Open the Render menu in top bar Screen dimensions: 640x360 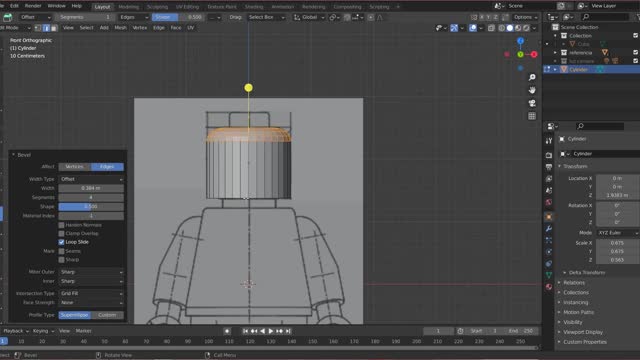pyautogui.click(x=33, y=6)
